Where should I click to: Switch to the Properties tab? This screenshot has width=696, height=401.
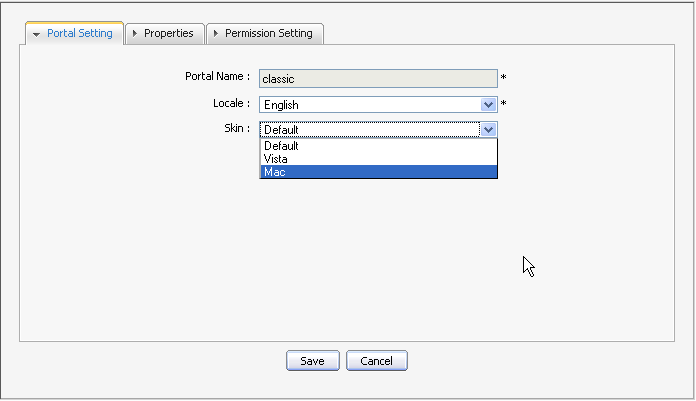pyautogui.click(x=165, y=33)
